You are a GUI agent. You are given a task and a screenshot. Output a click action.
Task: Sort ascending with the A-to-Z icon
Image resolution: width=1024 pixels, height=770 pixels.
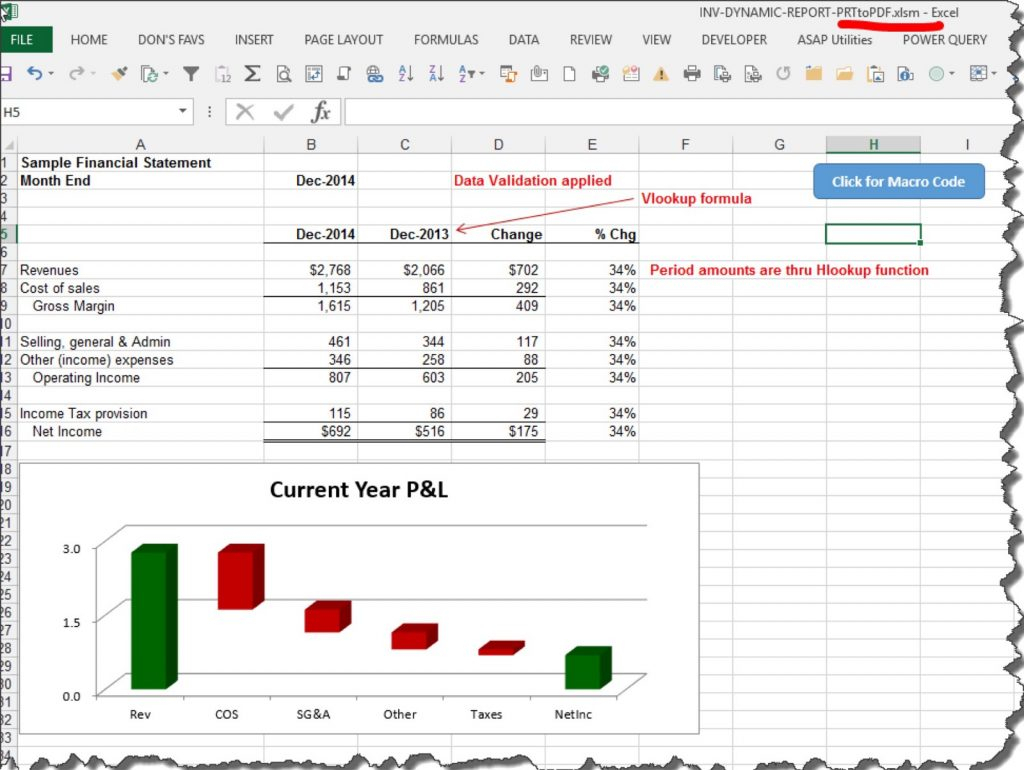click(x=406, y=73)
